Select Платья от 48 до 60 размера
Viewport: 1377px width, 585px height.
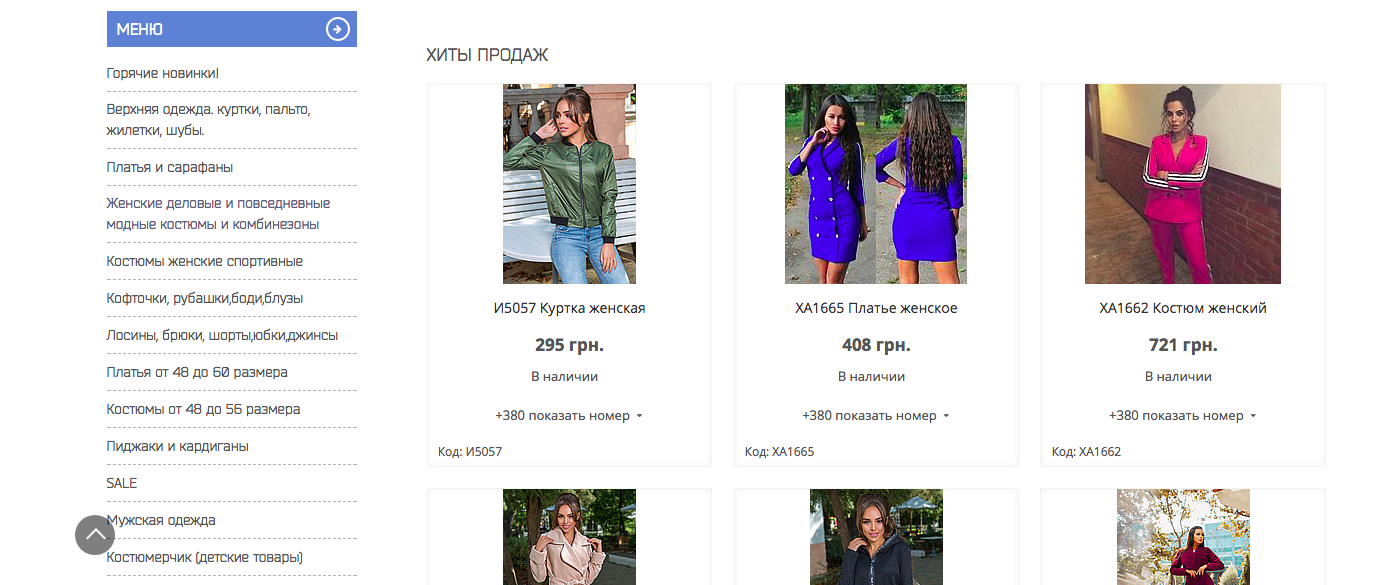point(197,372)
